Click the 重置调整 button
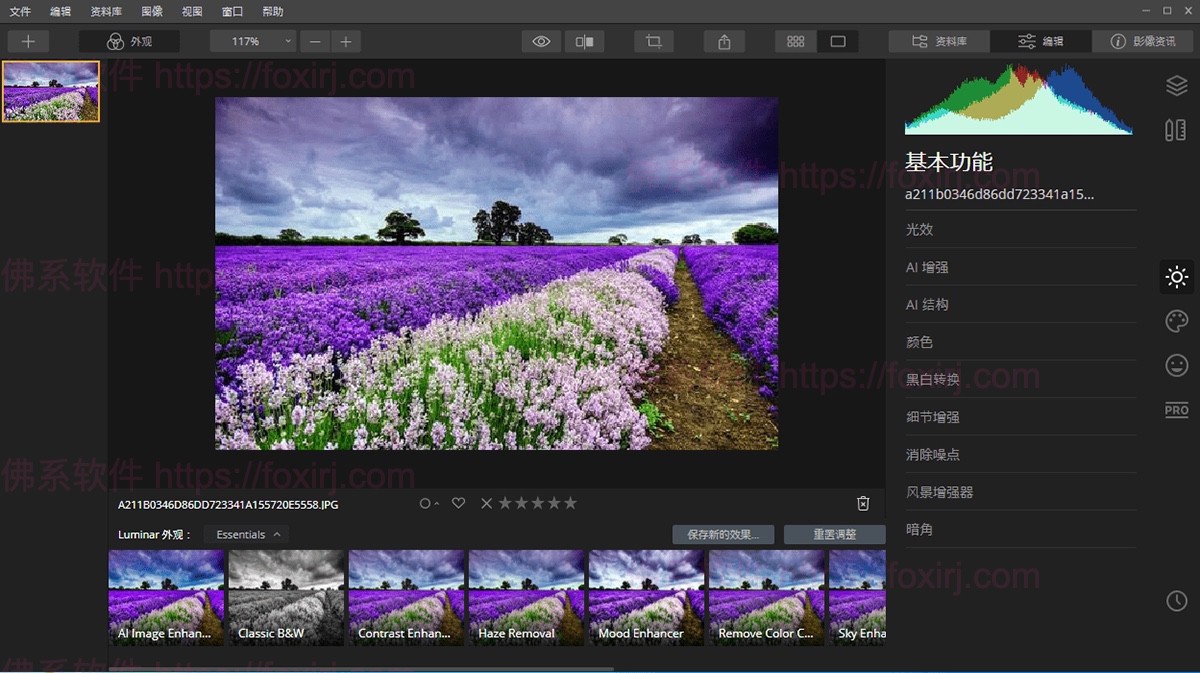The height and width of the screenshot is (673, 1200). click(x=834, y=534)
